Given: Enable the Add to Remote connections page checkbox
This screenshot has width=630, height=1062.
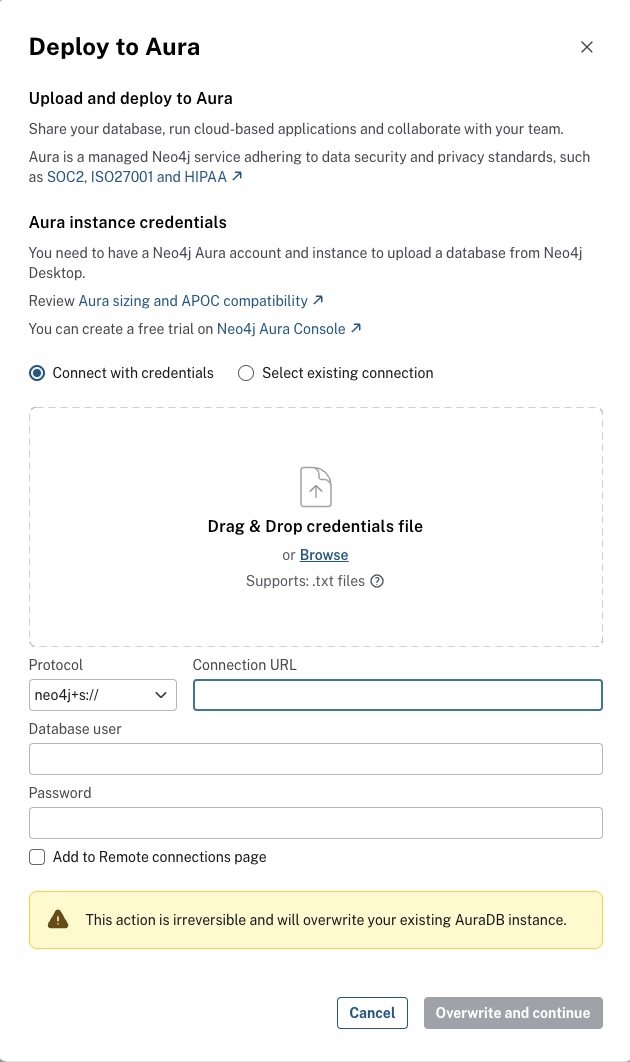Looking at the screenshot, I should click(x=37, y=857).
